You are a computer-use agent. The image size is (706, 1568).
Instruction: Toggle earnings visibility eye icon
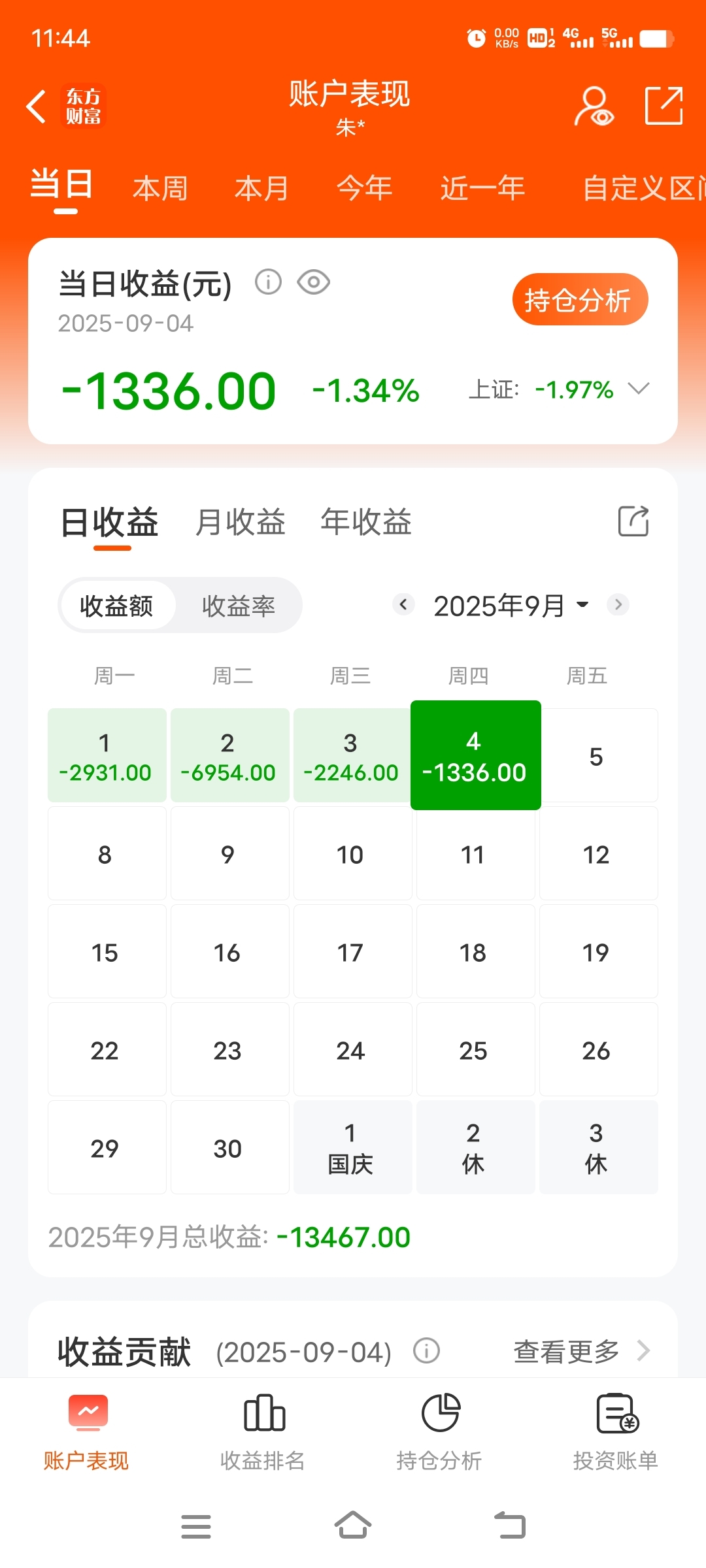click(314, 282)
